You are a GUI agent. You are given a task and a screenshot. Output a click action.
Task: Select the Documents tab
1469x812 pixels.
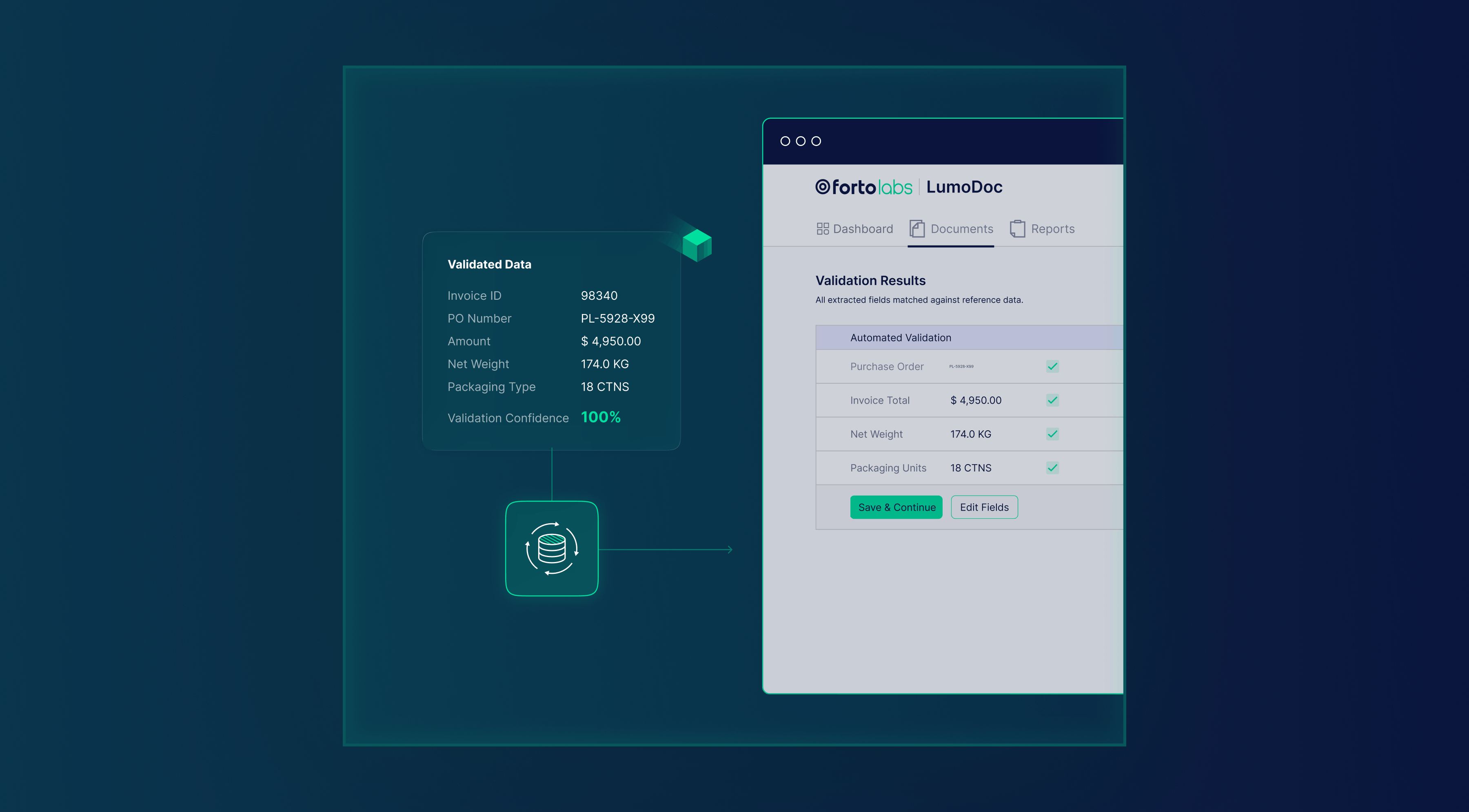click(961, 228)
